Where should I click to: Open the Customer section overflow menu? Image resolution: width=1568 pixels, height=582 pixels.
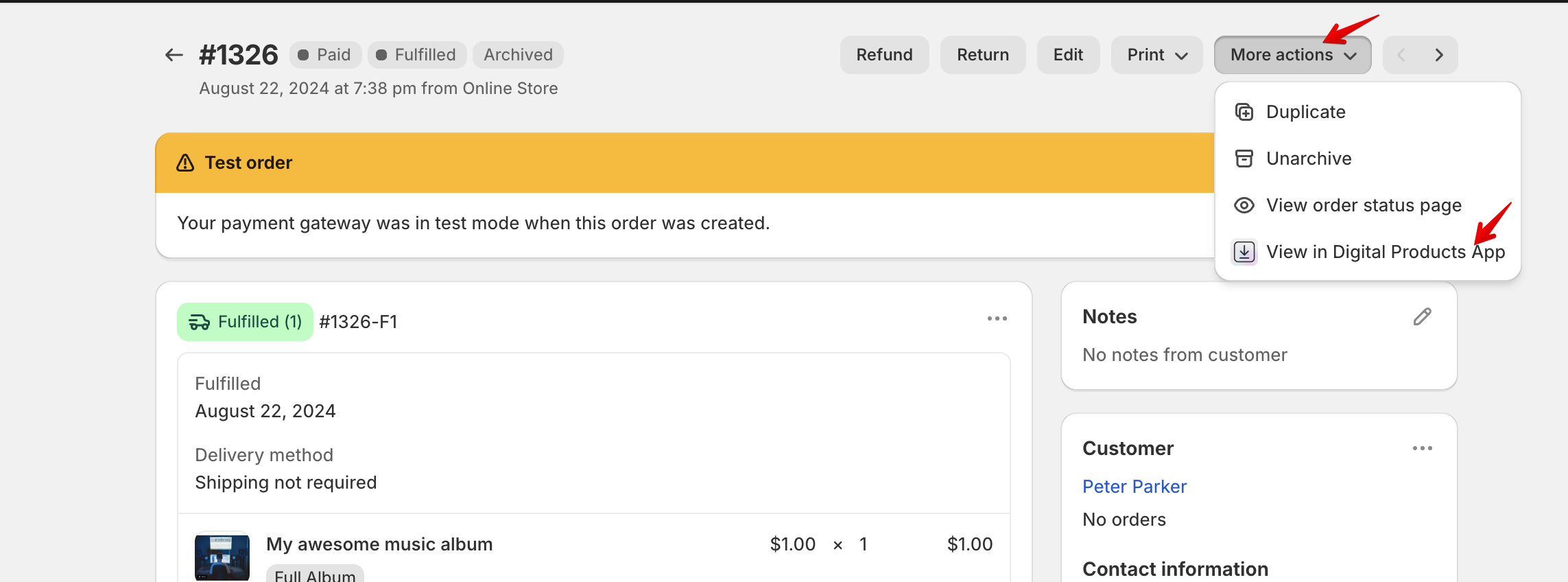pyautogui.click(x=1423, y=447)
